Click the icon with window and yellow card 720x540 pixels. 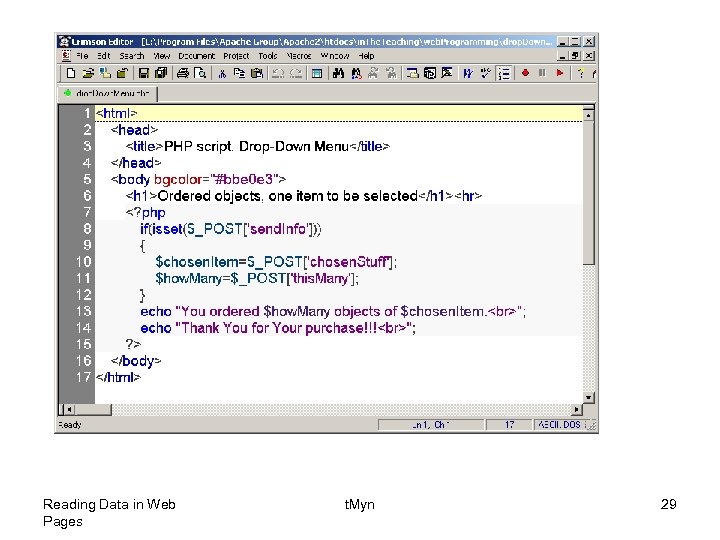point(412,73)
